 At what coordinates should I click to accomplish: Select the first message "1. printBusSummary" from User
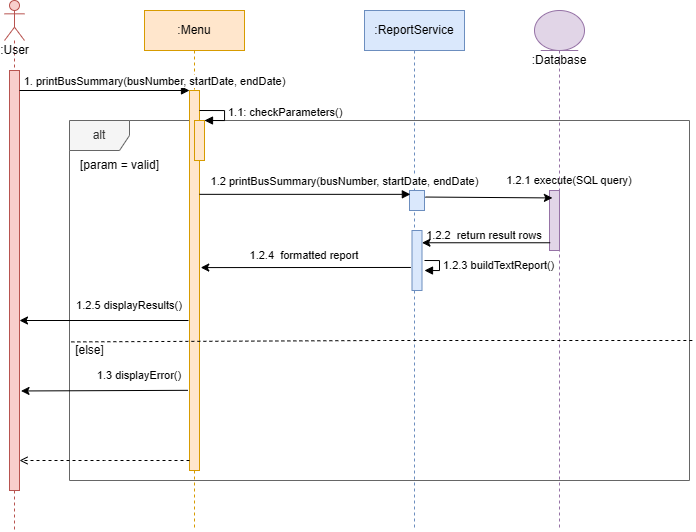click(152, 80)
